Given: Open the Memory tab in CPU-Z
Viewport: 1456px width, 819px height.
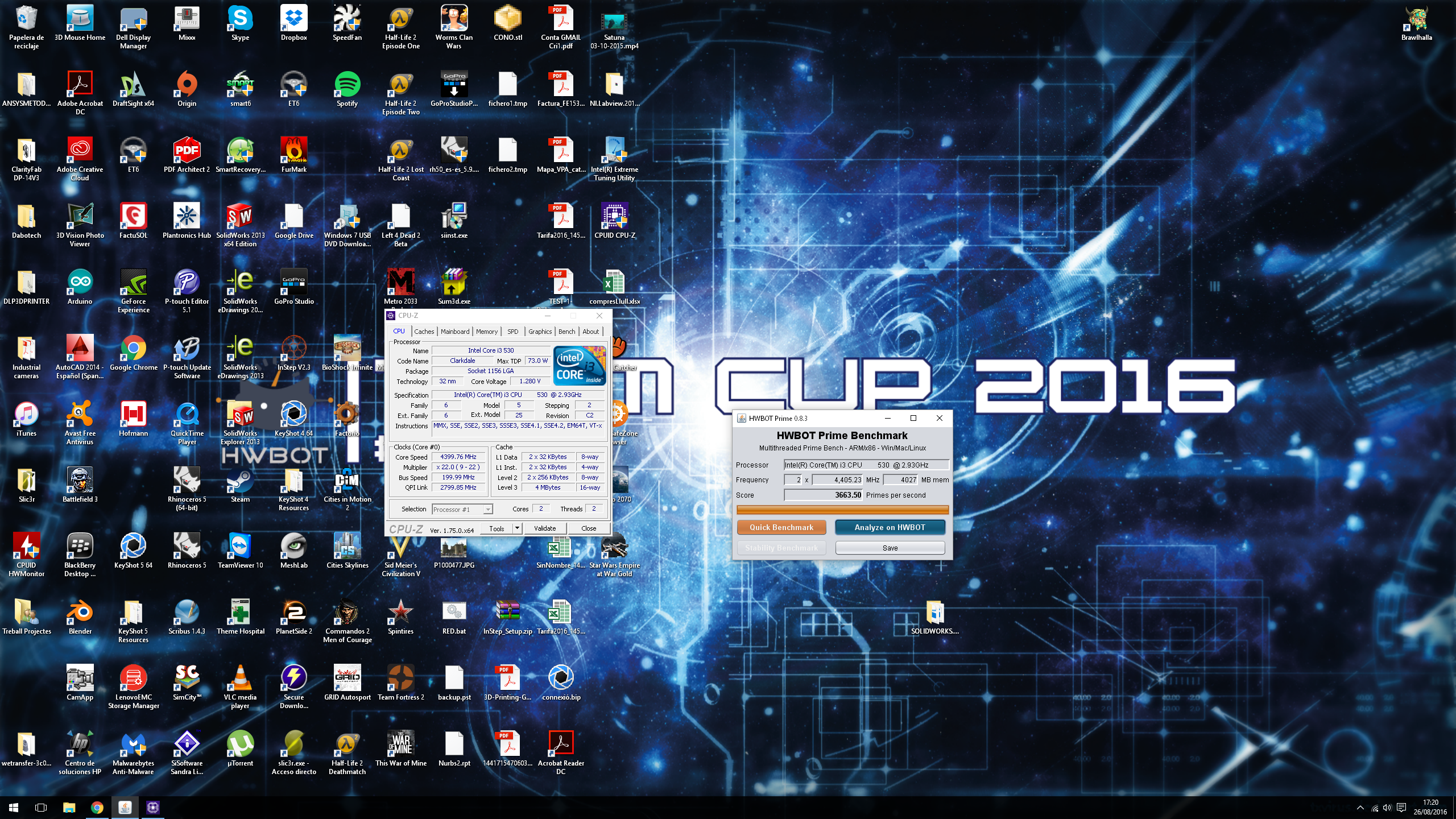Looking at the screenshot, I should [x=487, y=332].
